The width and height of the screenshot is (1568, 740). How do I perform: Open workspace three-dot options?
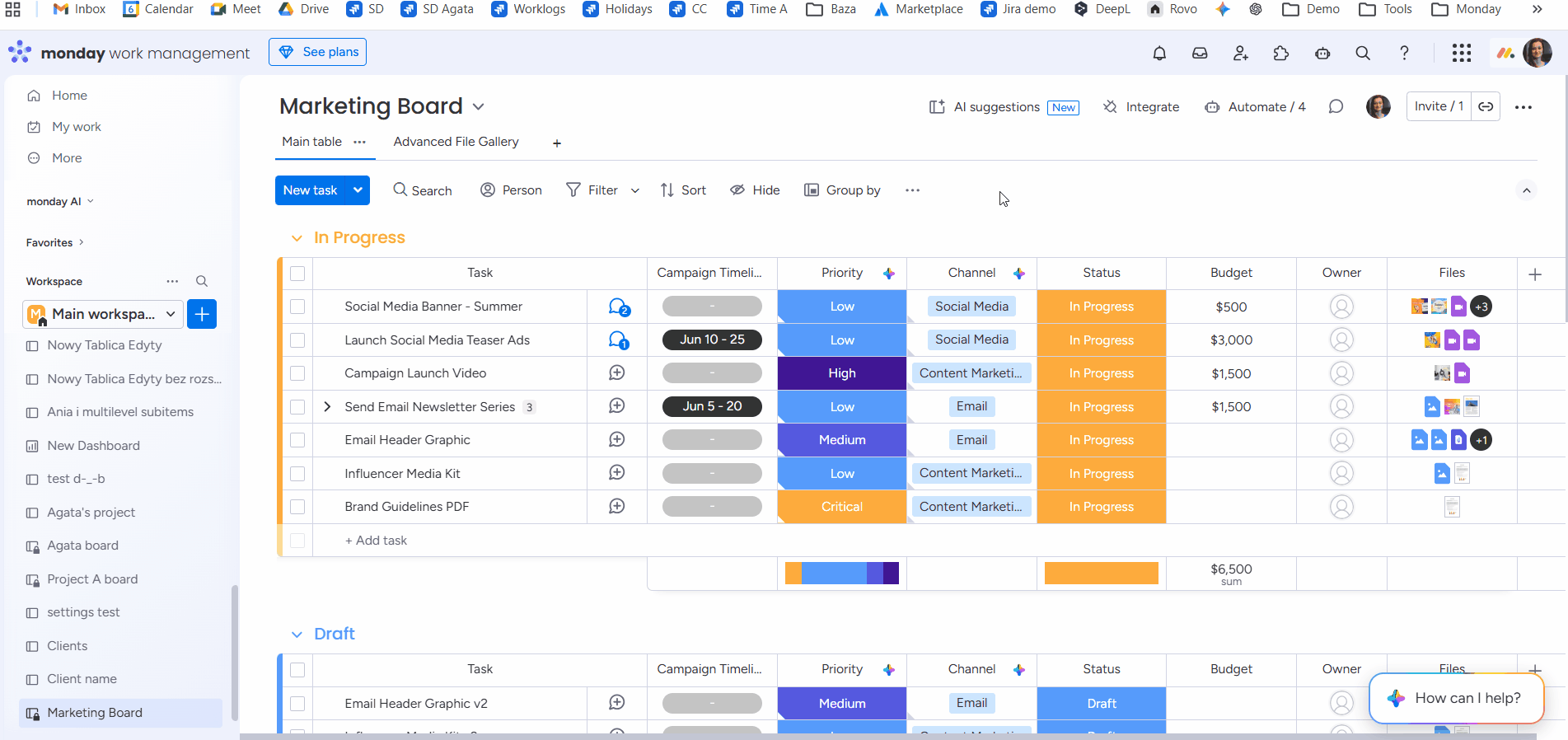pyautogui.click(x=172, y=282)
